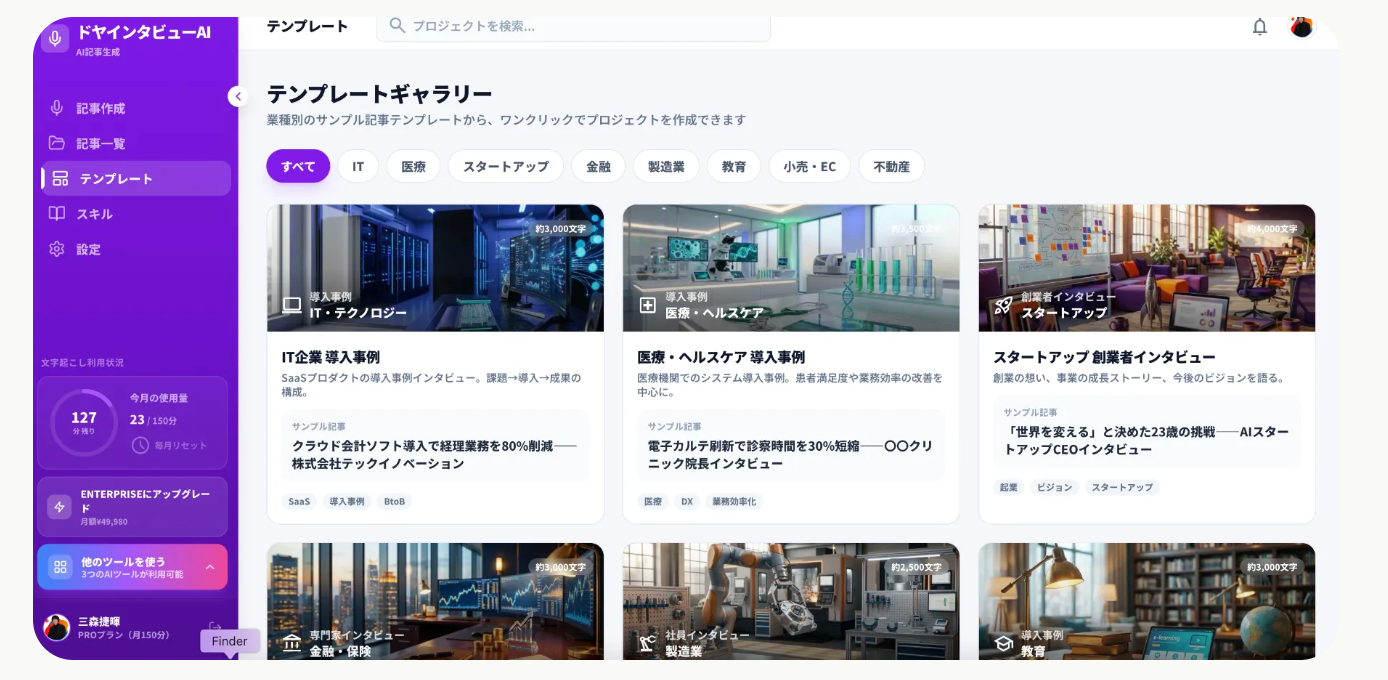Select the 小売・EC filter tab
The image size is (1388, 680).
[x=809, y=166]
